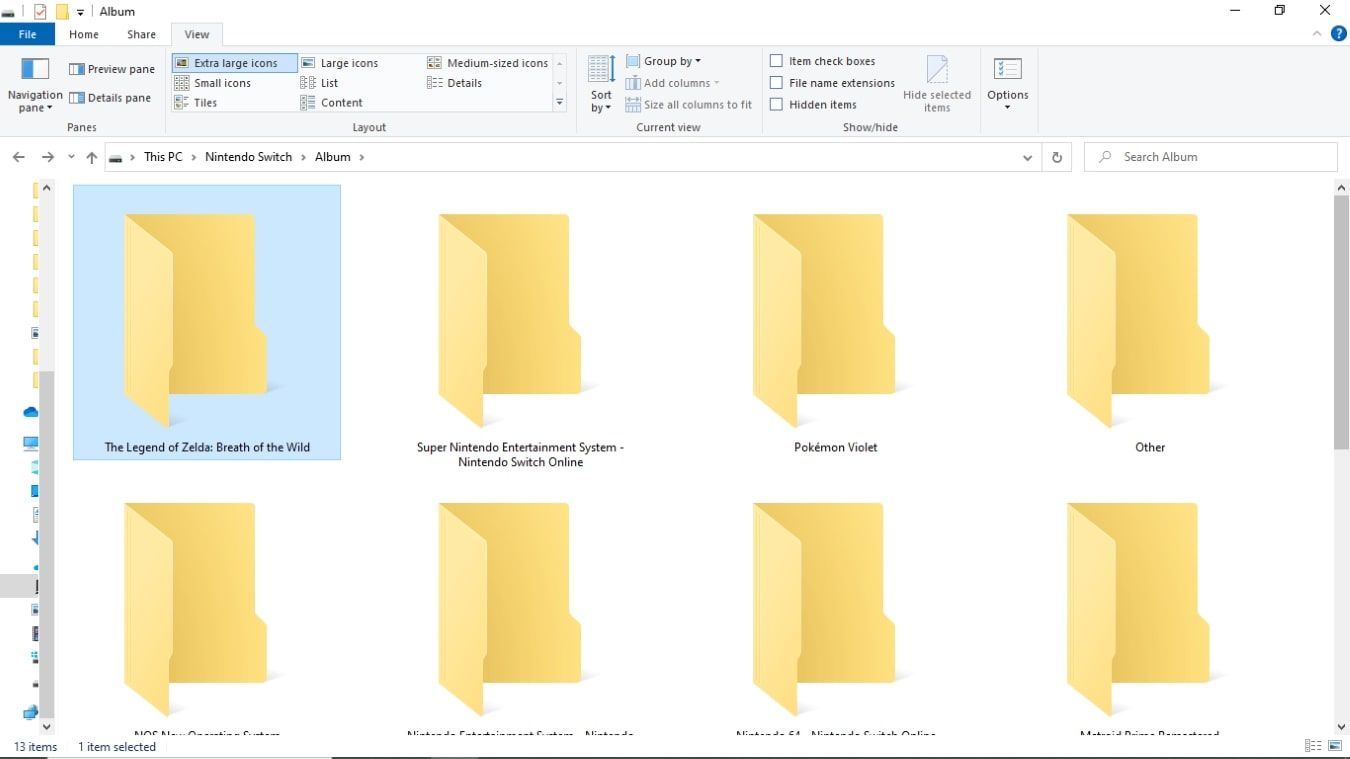Open Help with the question mark icon

(1338, 34)
